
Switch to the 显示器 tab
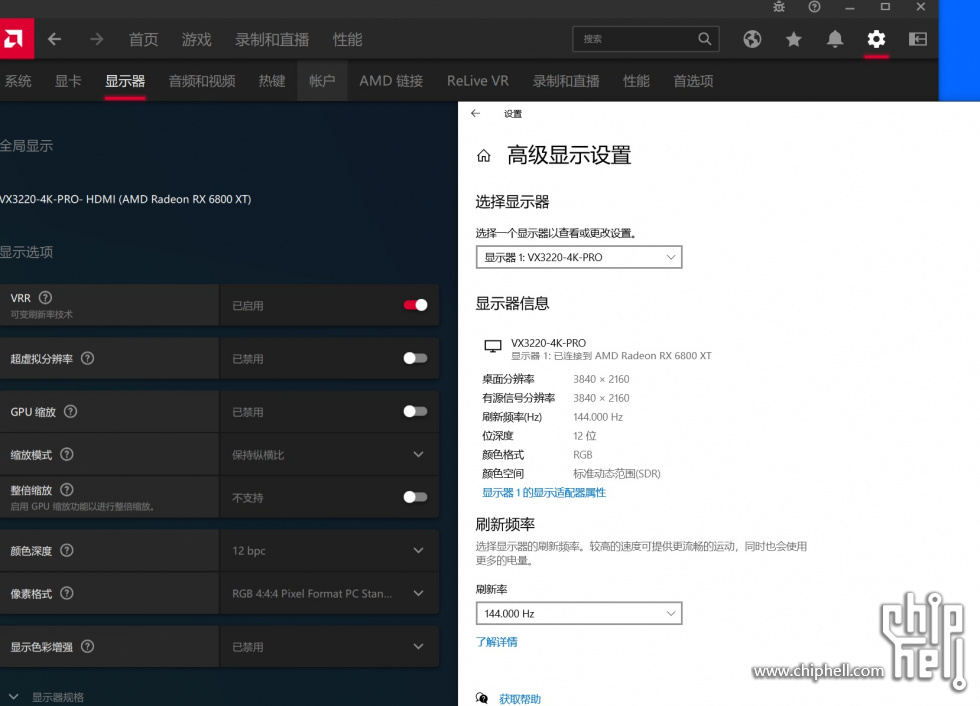[x=125, y=81]
